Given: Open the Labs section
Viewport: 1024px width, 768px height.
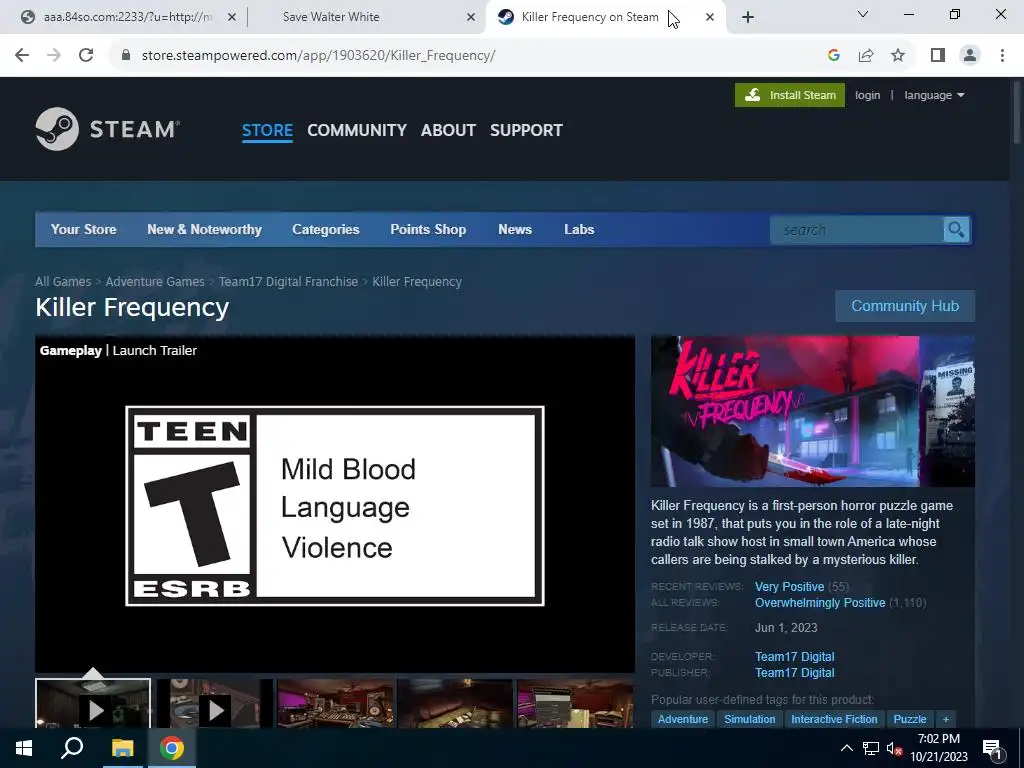Looking at the screenshot, I should 579,229.
